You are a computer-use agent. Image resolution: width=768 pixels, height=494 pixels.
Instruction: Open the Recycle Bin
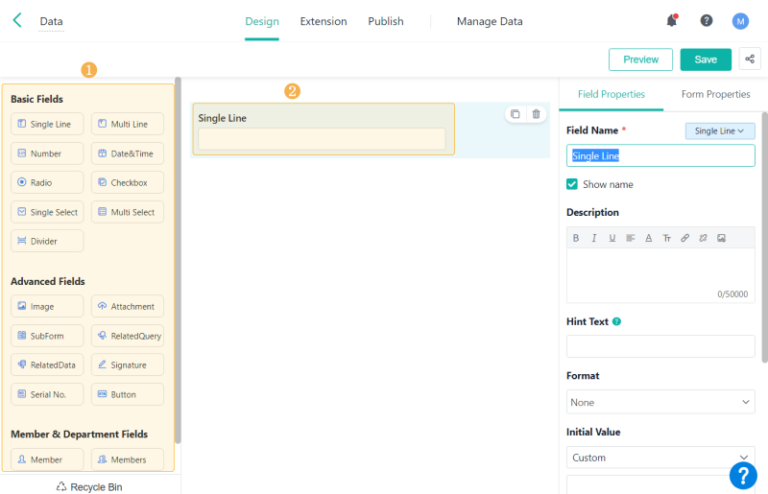89,487
